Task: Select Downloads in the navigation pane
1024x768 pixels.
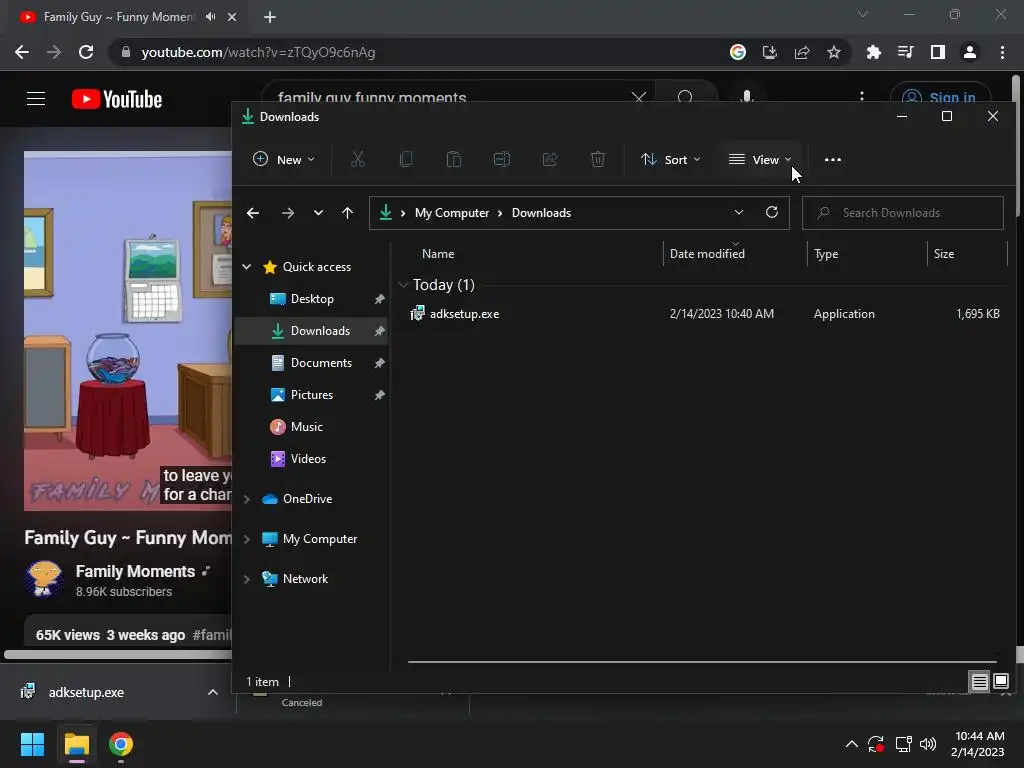Action: pos(311,331)
